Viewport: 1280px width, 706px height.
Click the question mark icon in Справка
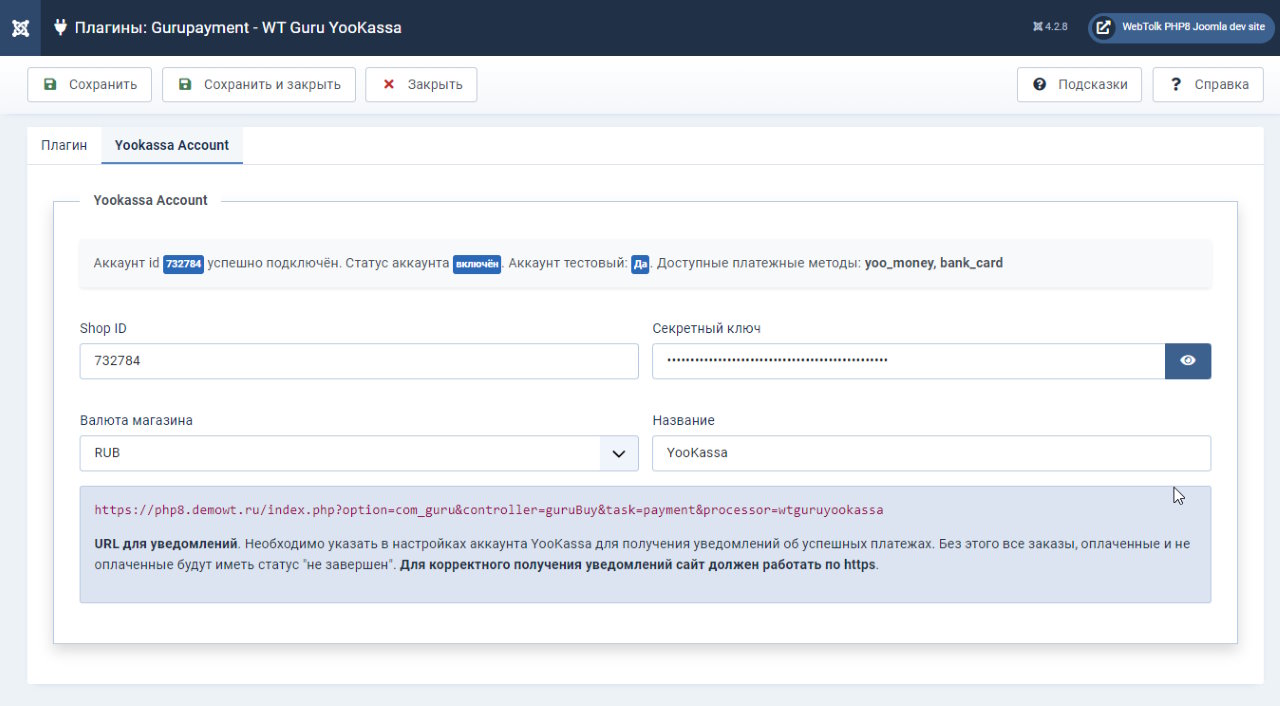tap(1176, 85)
